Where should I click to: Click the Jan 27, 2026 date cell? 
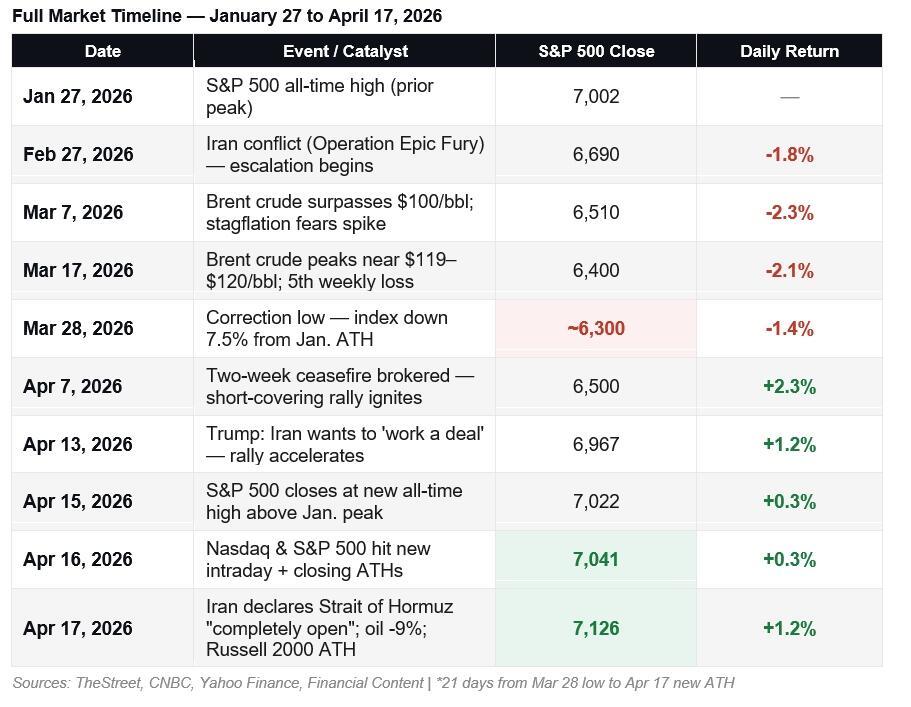[78, 97]
